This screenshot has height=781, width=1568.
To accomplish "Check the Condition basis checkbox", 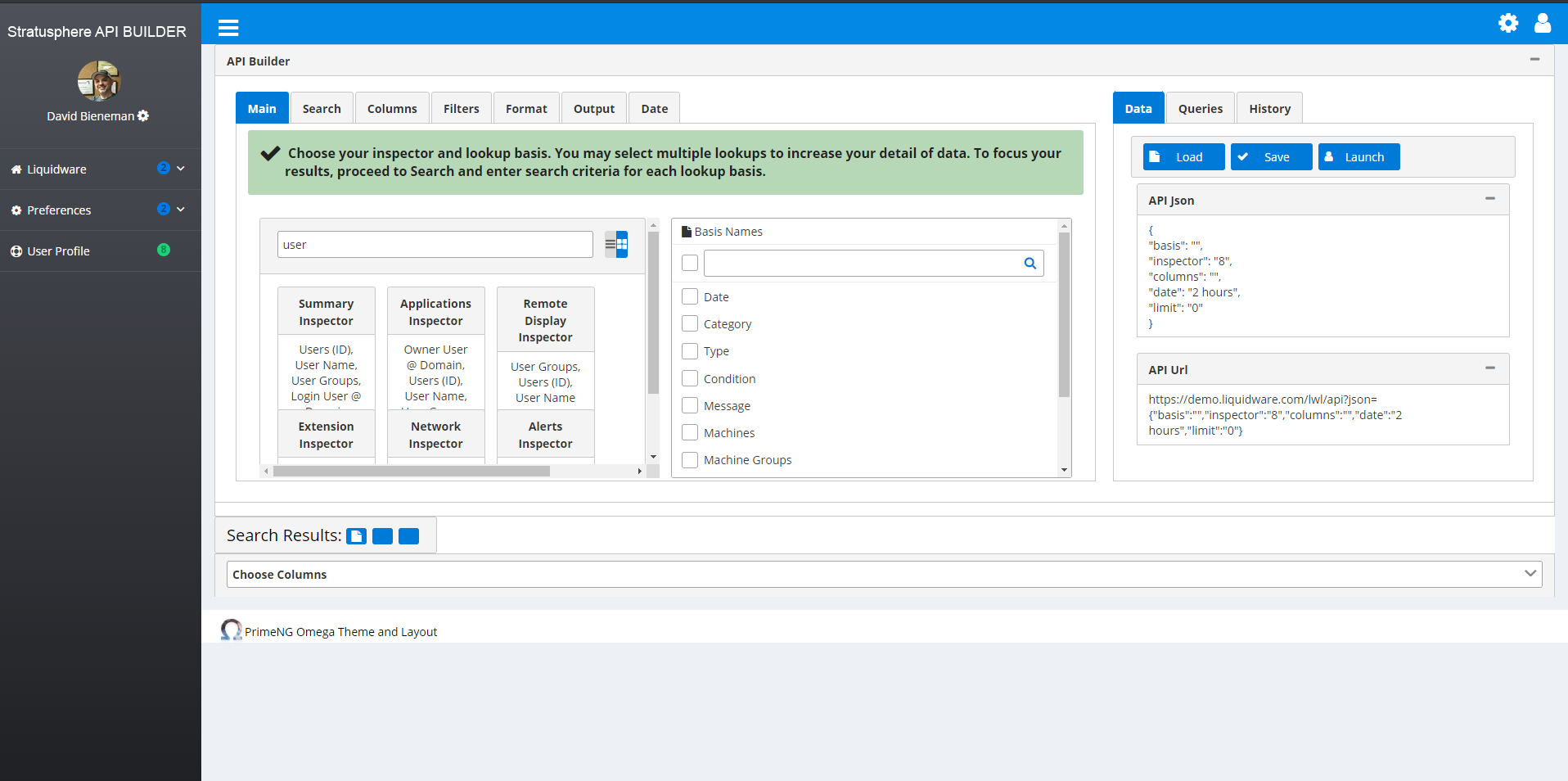I will [690, 378].
